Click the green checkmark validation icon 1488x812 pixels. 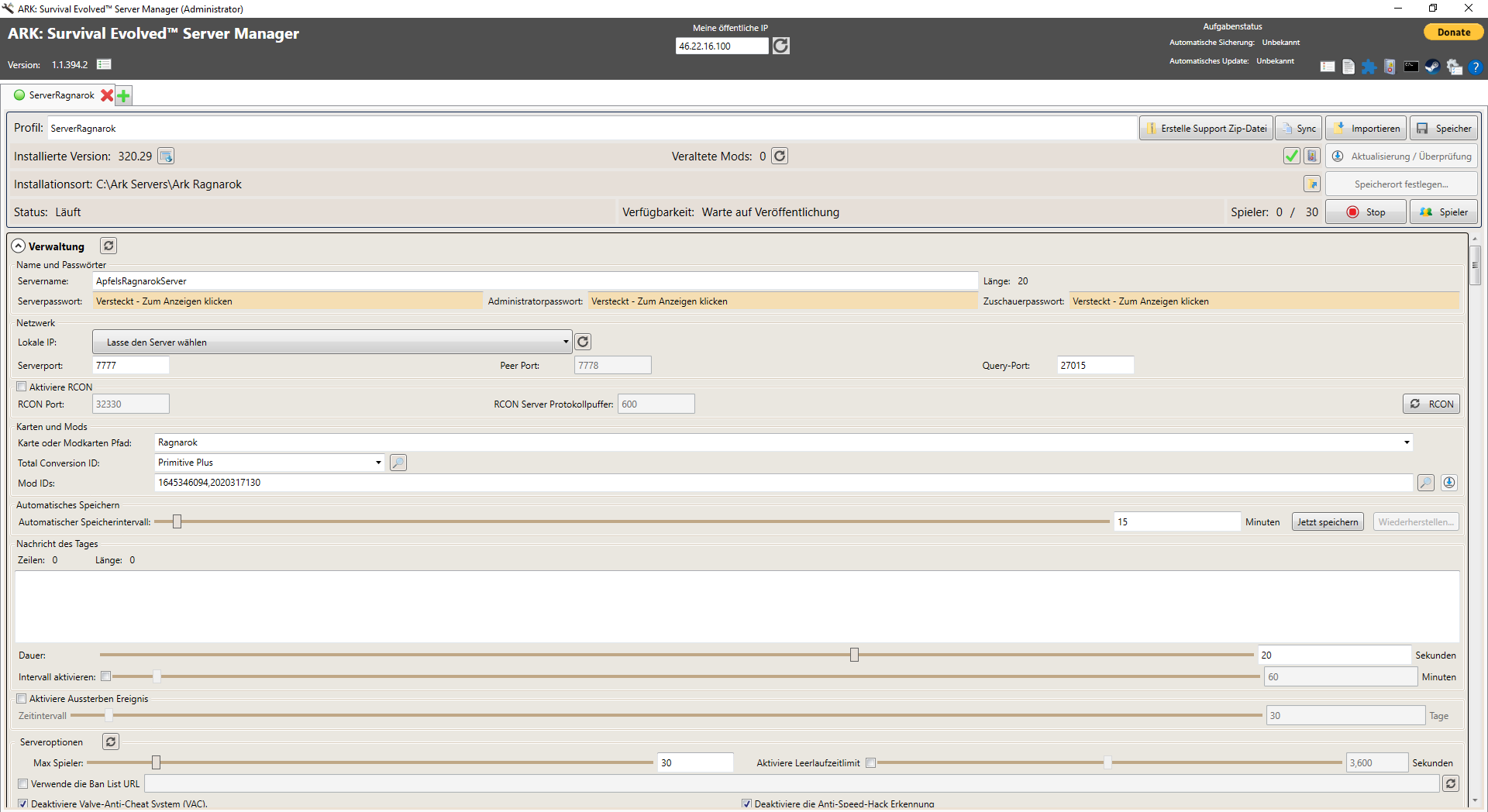[x=1291, y=156]
